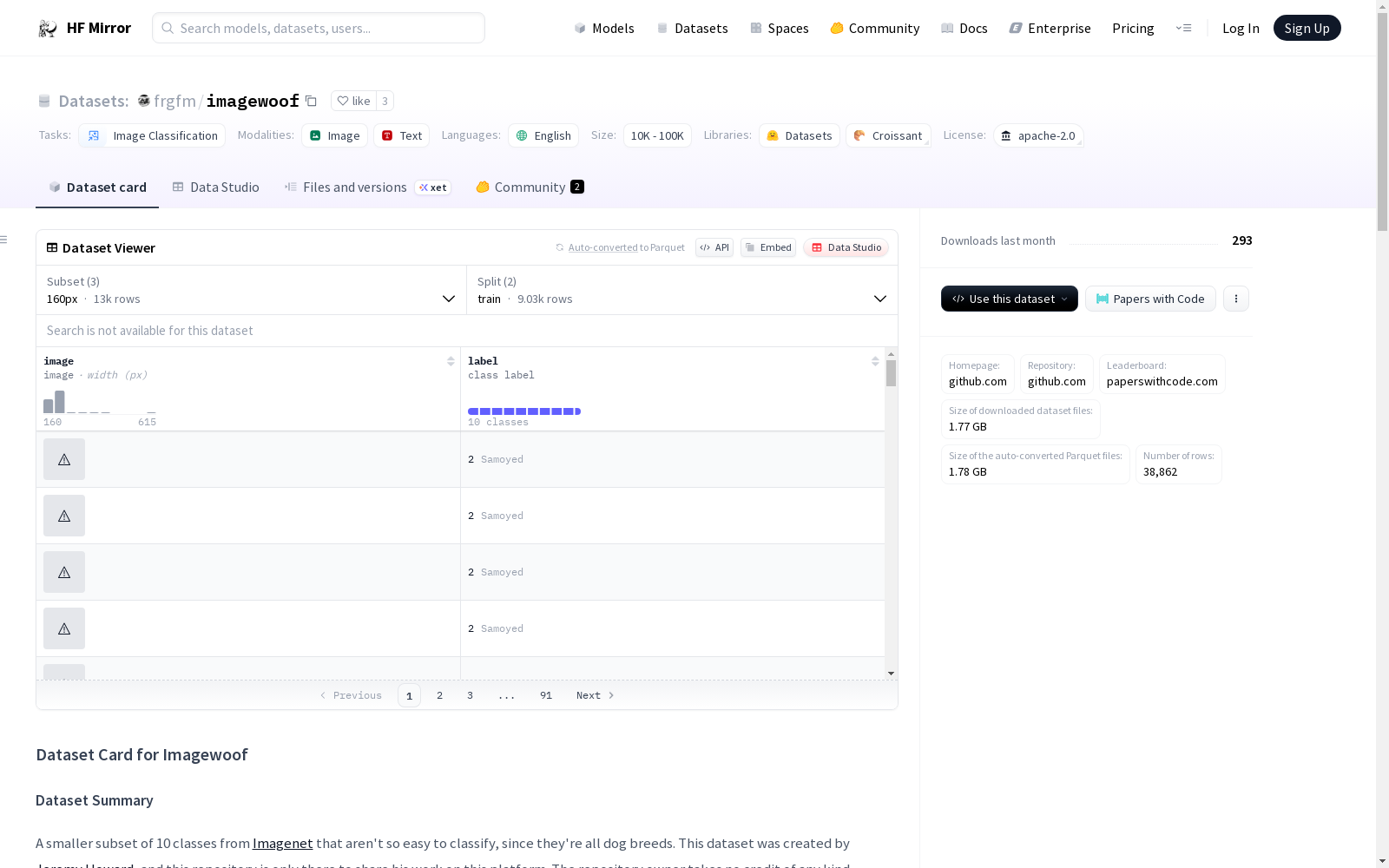The width and height of the screenshot is (1389, 868).
Task: Click the image width histogram
Action: click(x=100, y=402)
